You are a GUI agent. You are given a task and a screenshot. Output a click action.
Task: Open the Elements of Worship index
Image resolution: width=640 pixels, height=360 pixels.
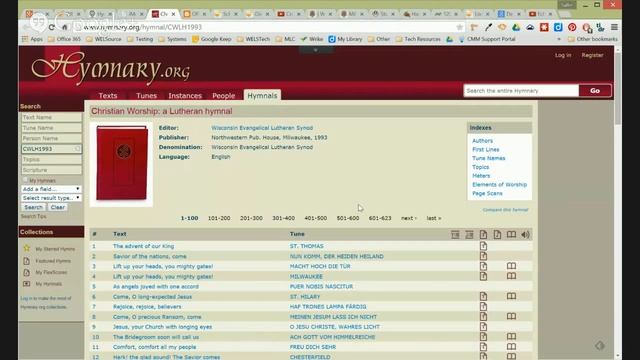pos(499,184)
